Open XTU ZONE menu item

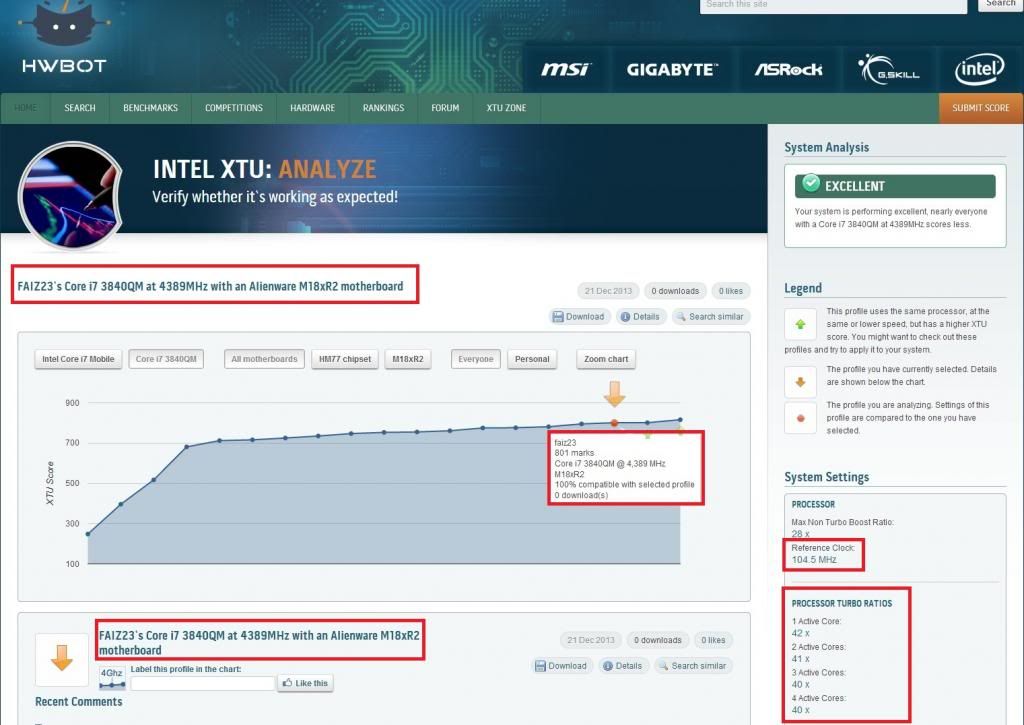(x=506, y=108)
